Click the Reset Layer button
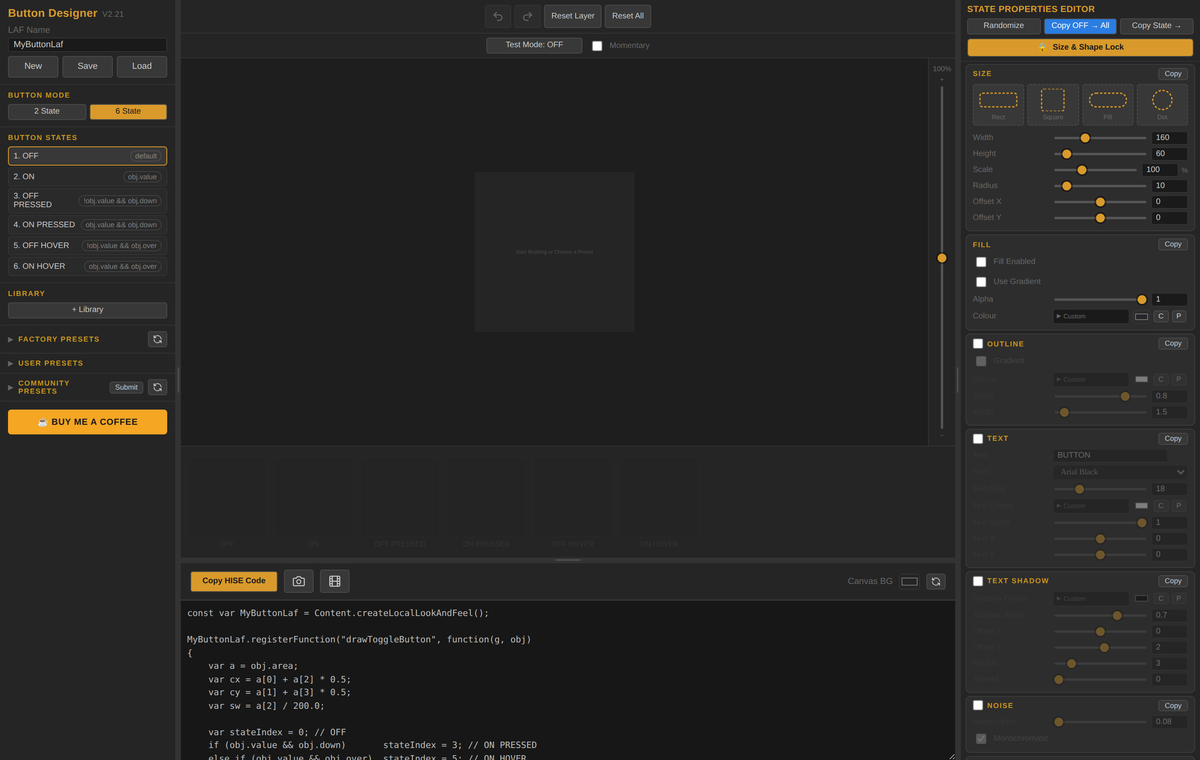Viewport: 1200px width, 760px height. coord(573,16)
